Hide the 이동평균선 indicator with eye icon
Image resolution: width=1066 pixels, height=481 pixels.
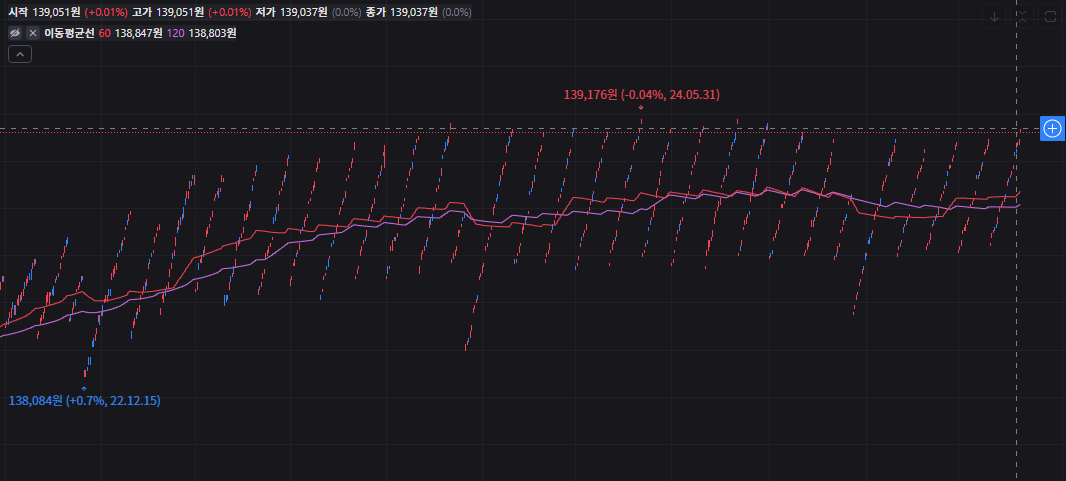point(14,33)
